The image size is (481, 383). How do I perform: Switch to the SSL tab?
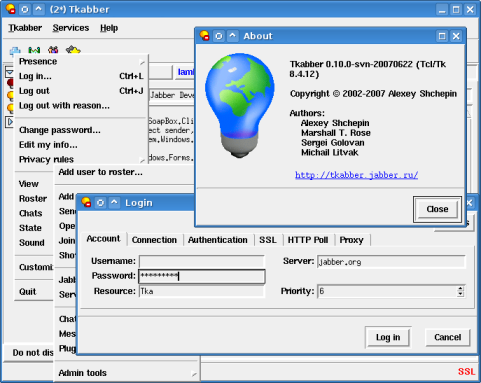[x=268, y=240]
